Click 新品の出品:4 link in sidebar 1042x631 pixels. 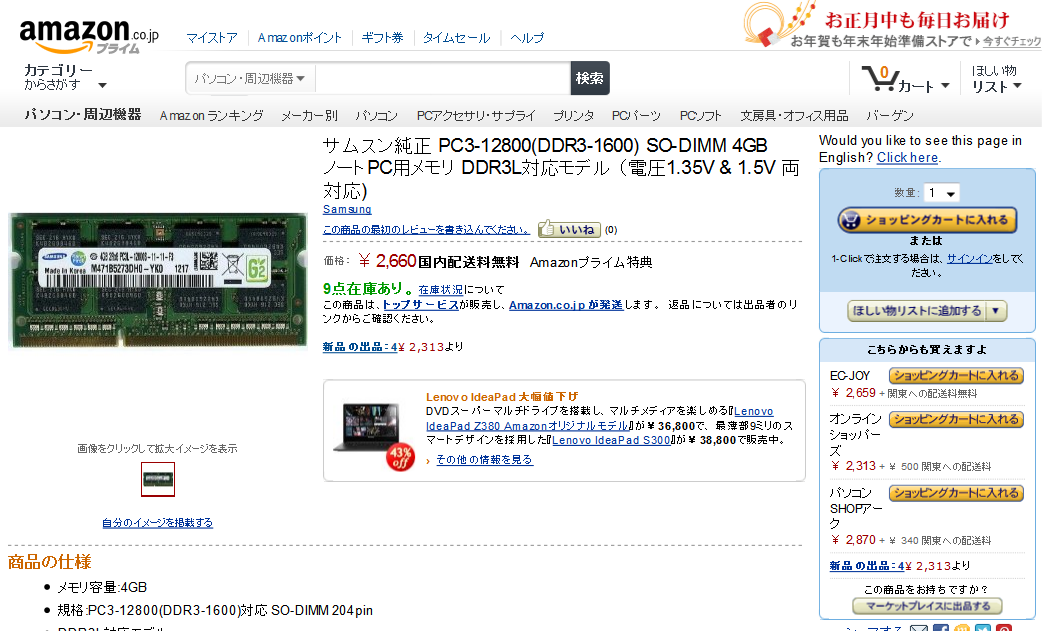(867, 566)
